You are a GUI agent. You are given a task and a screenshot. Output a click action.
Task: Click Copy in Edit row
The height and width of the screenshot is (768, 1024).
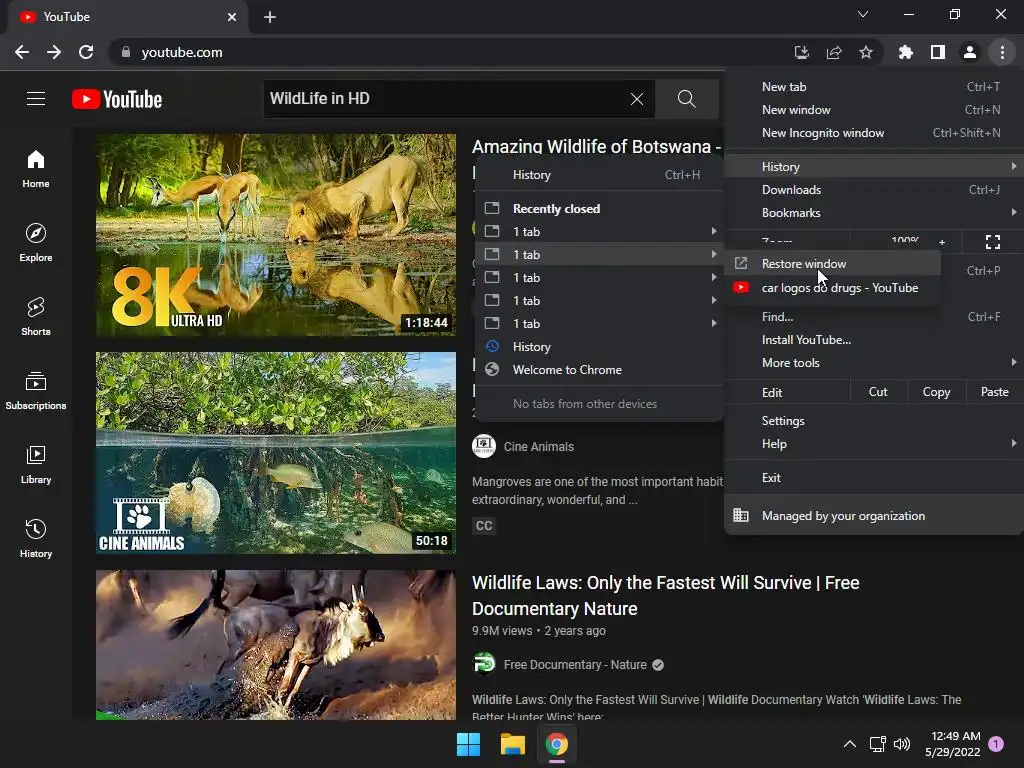[936, 392]
